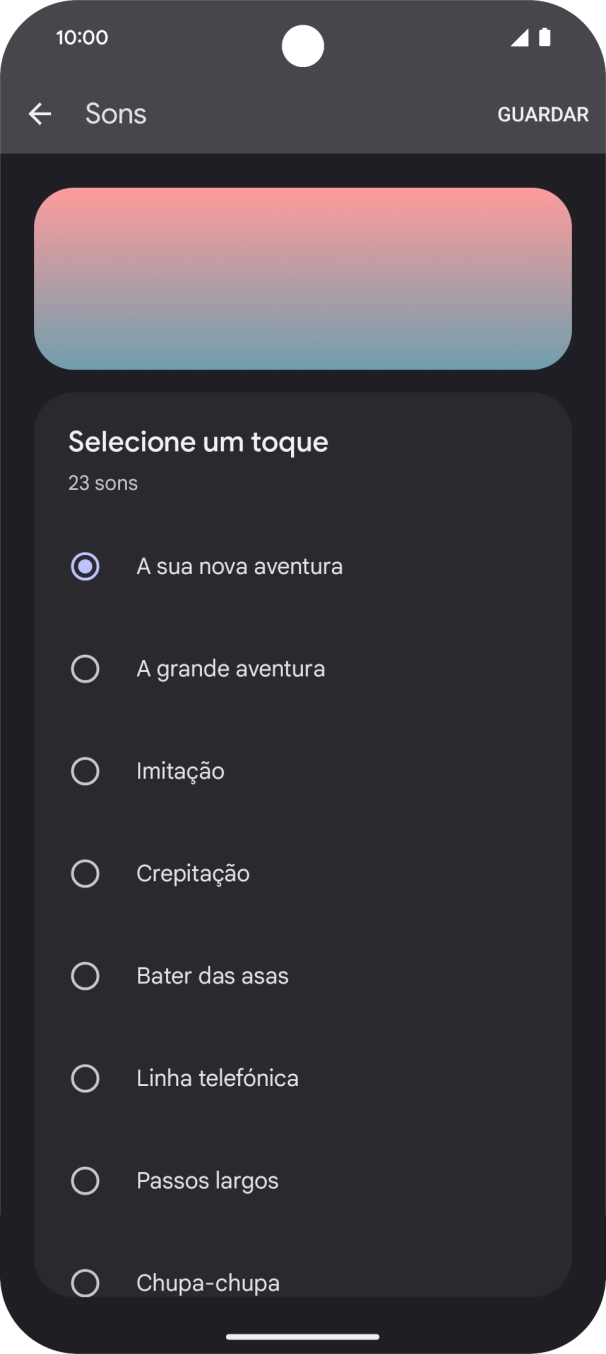Choose the 'Chupa-chupa' ringtone

(85, 1282)
